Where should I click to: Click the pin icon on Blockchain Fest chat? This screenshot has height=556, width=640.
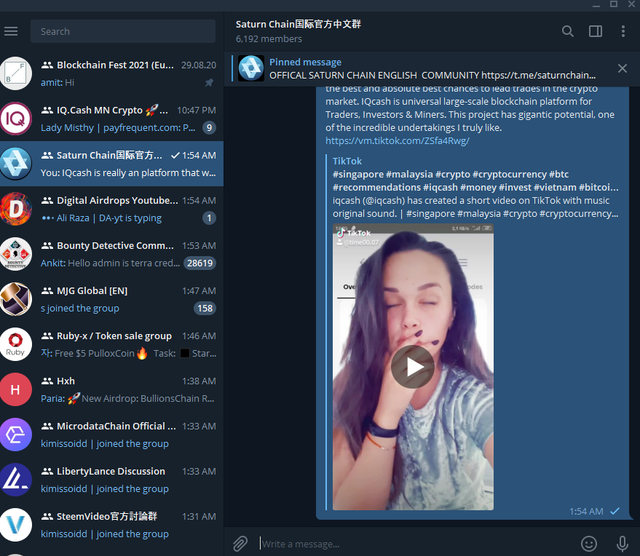pyautogui.click(x=209, y=83)
